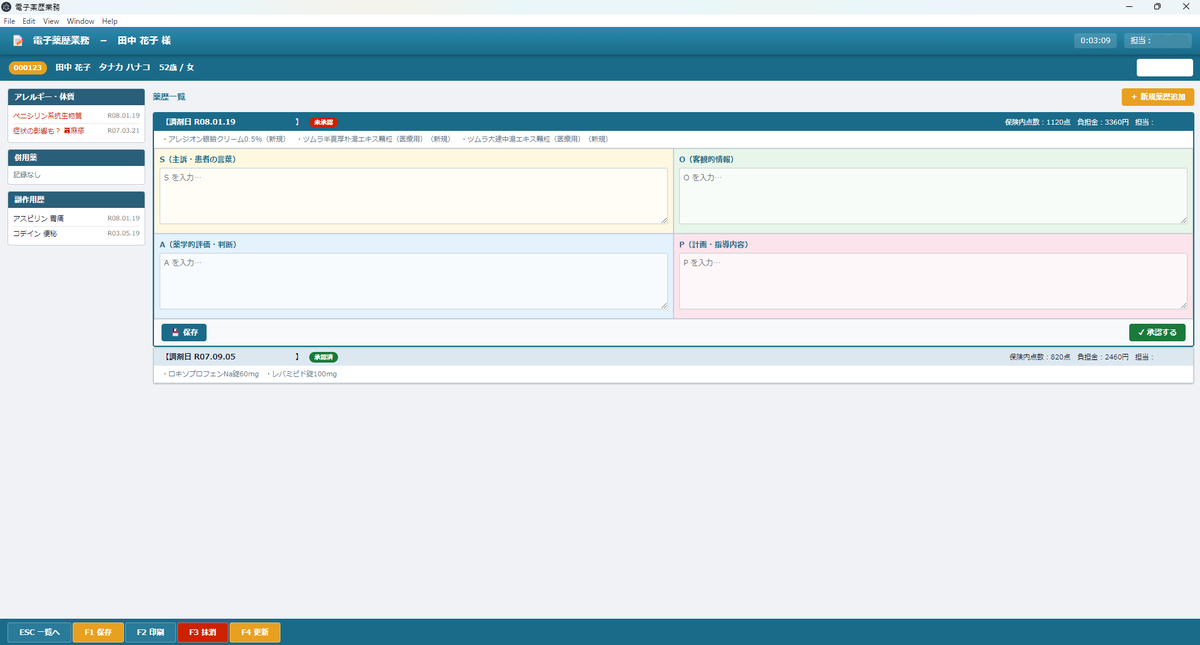Click the 0:03:09 timer display
The image size is (1200, 645).
tap(1095, 41)
